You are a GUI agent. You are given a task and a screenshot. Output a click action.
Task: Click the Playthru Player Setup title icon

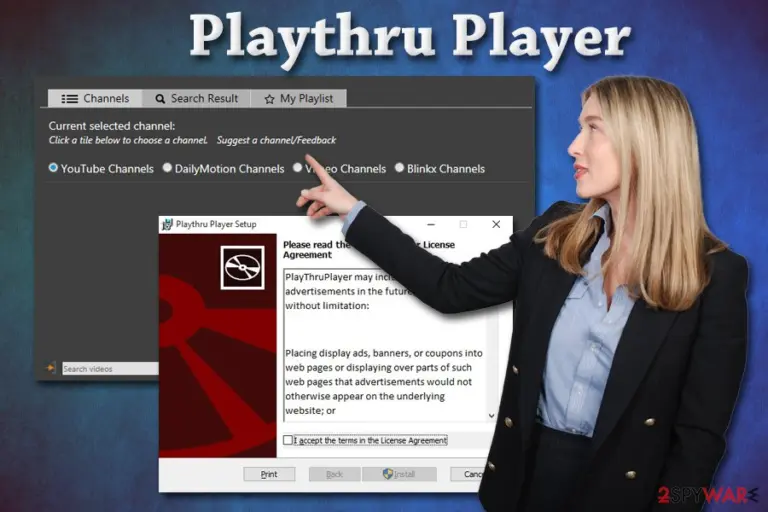167,224
